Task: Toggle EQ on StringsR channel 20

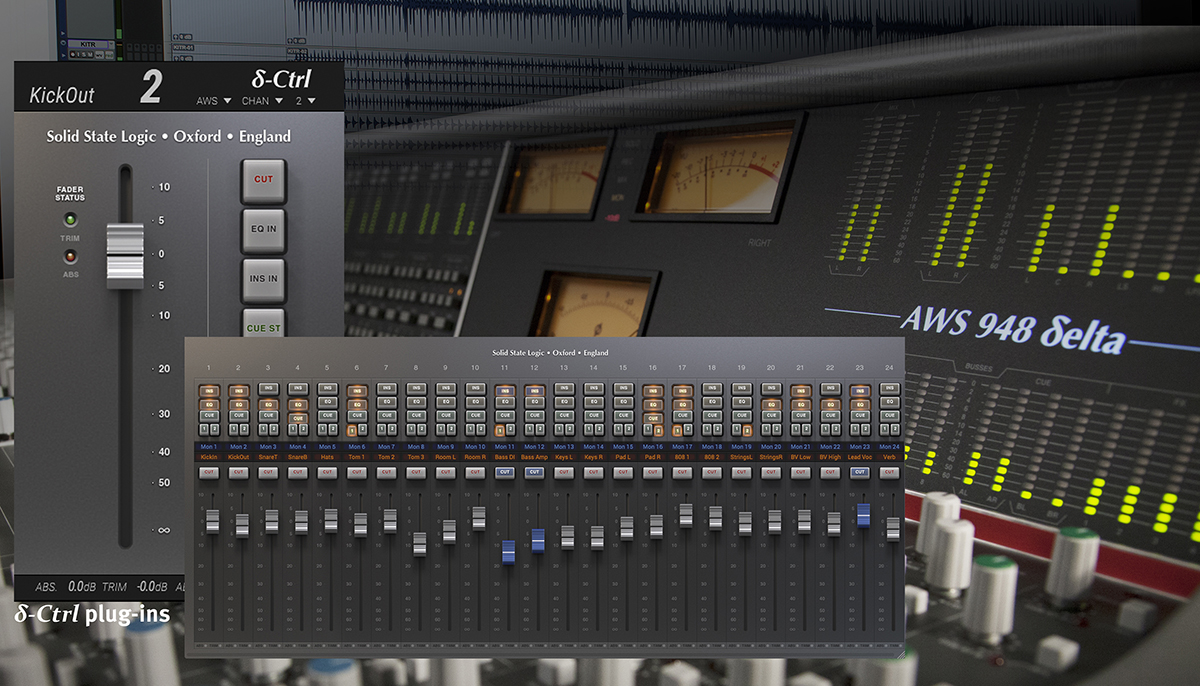Action: [x=771, y=404]
